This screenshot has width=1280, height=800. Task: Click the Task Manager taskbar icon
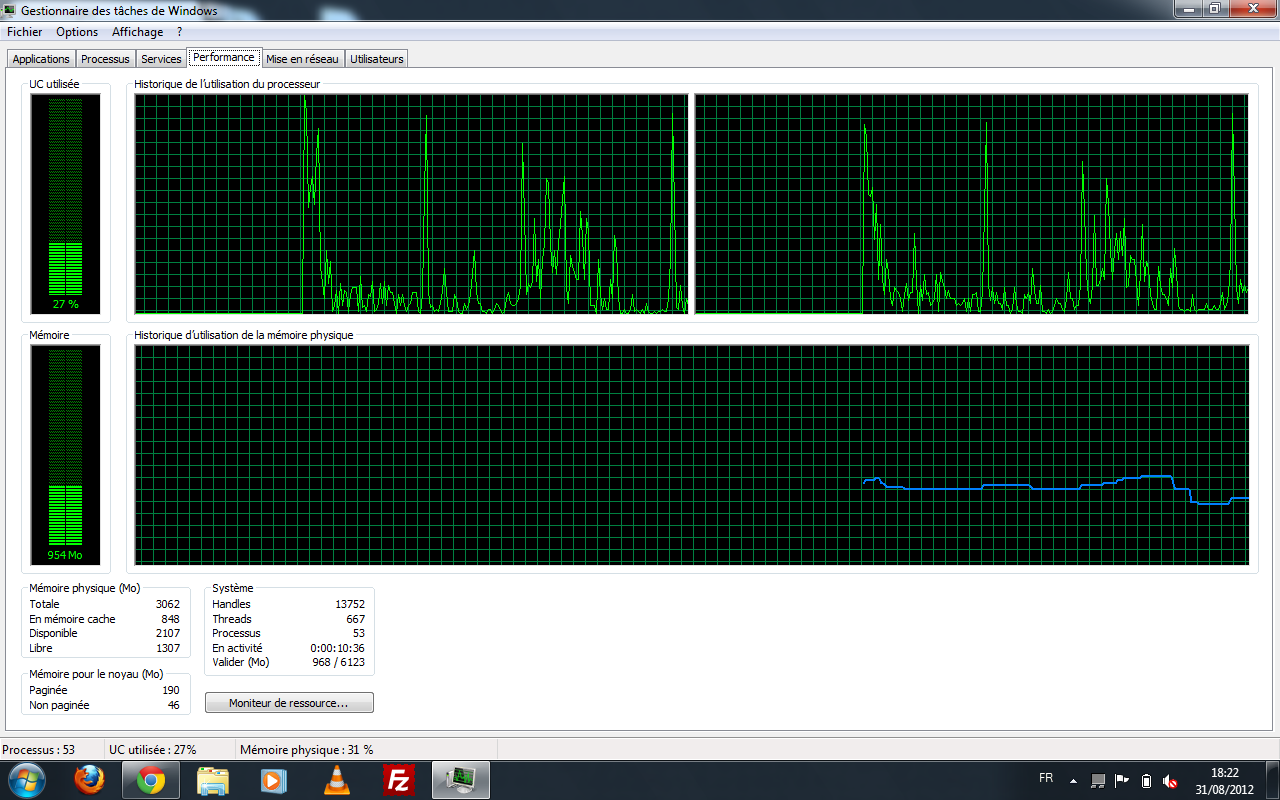pos(461,779)
